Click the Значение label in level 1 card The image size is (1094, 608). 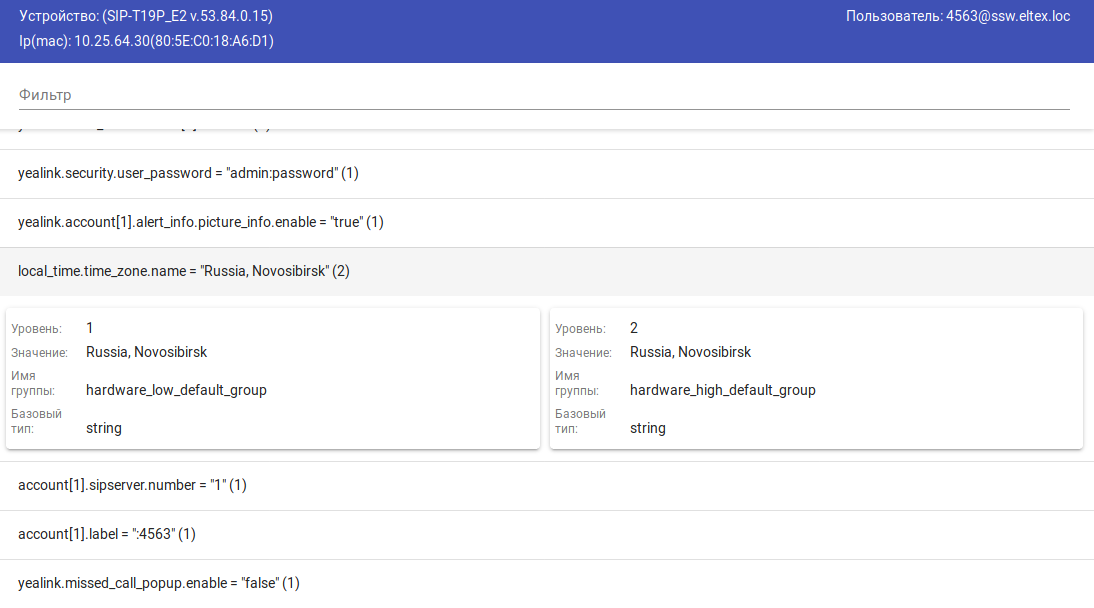(39, 353)
